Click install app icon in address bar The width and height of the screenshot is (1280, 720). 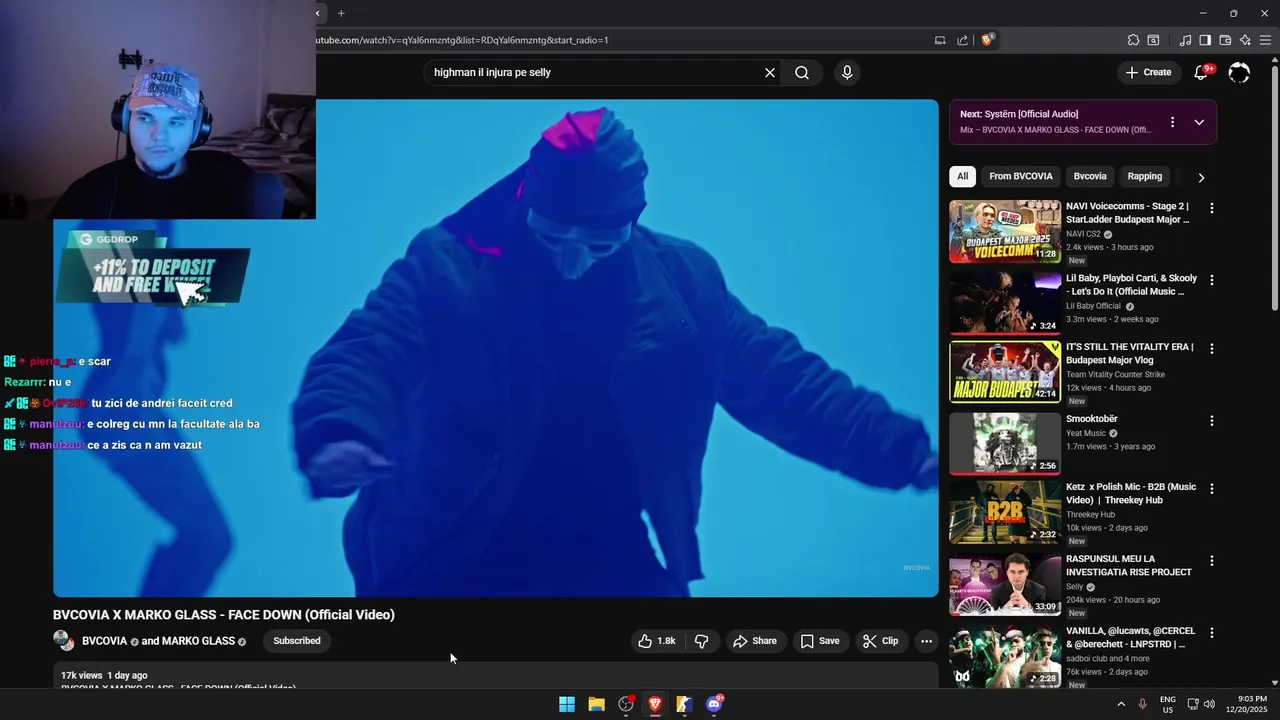click(940, 40)
